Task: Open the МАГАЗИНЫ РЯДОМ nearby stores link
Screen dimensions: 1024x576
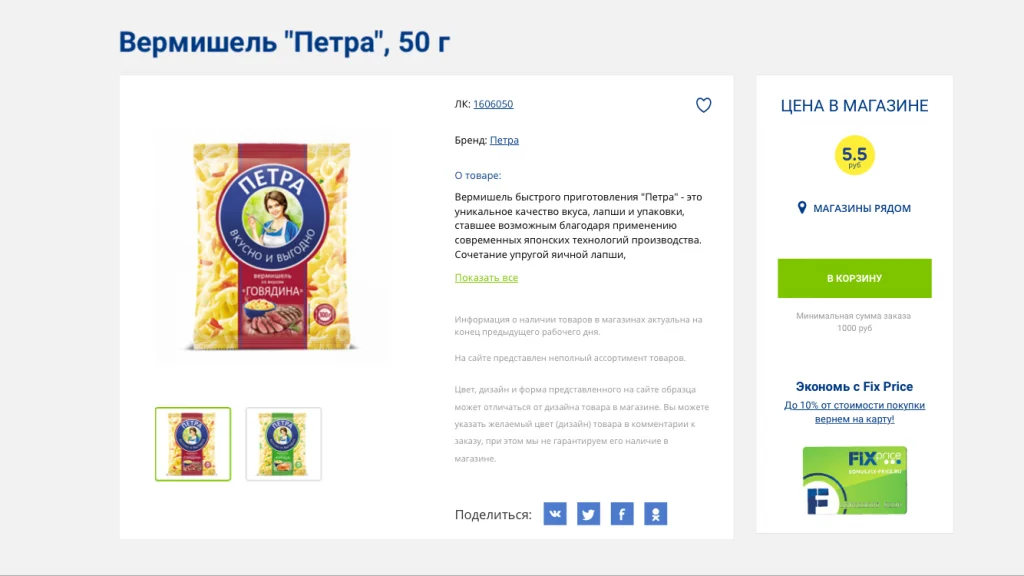Action: click(861, 208)
